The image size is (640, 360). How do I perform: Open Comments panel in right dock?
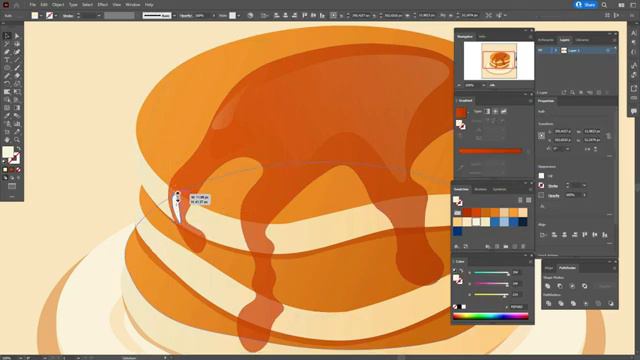coord(633,111)
